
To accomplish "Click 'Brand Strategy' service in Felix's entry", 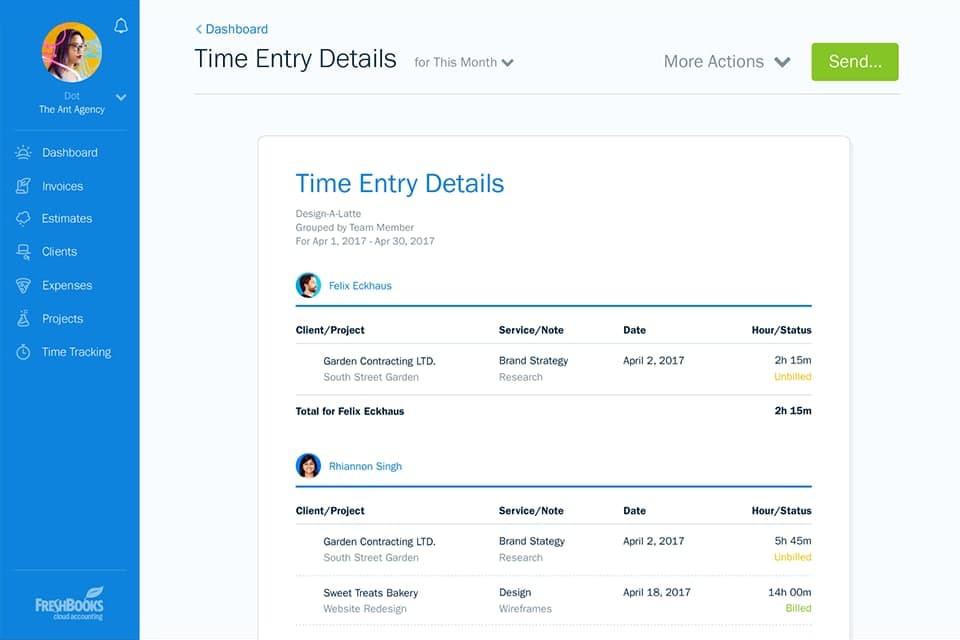I will [x=533, y=361].
